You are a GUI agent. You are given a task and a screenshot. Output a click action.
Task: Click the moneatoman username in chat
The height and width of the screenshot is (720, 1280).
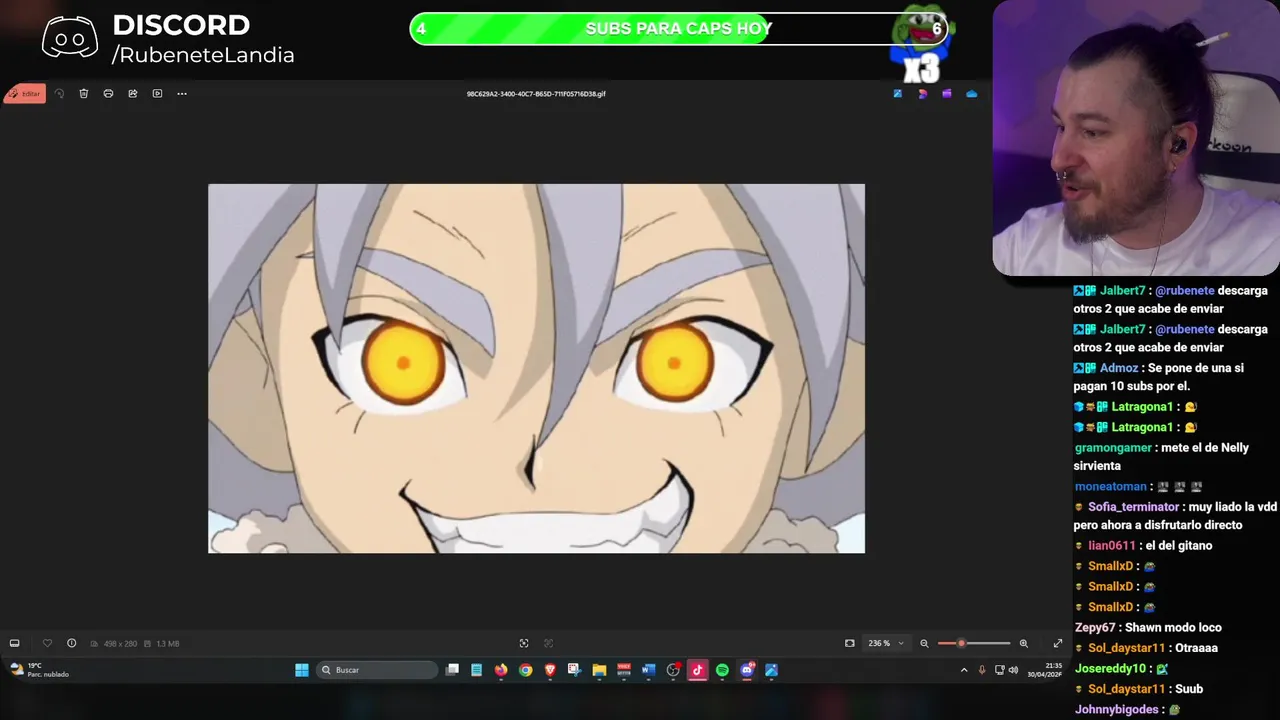coord(1111,487)
